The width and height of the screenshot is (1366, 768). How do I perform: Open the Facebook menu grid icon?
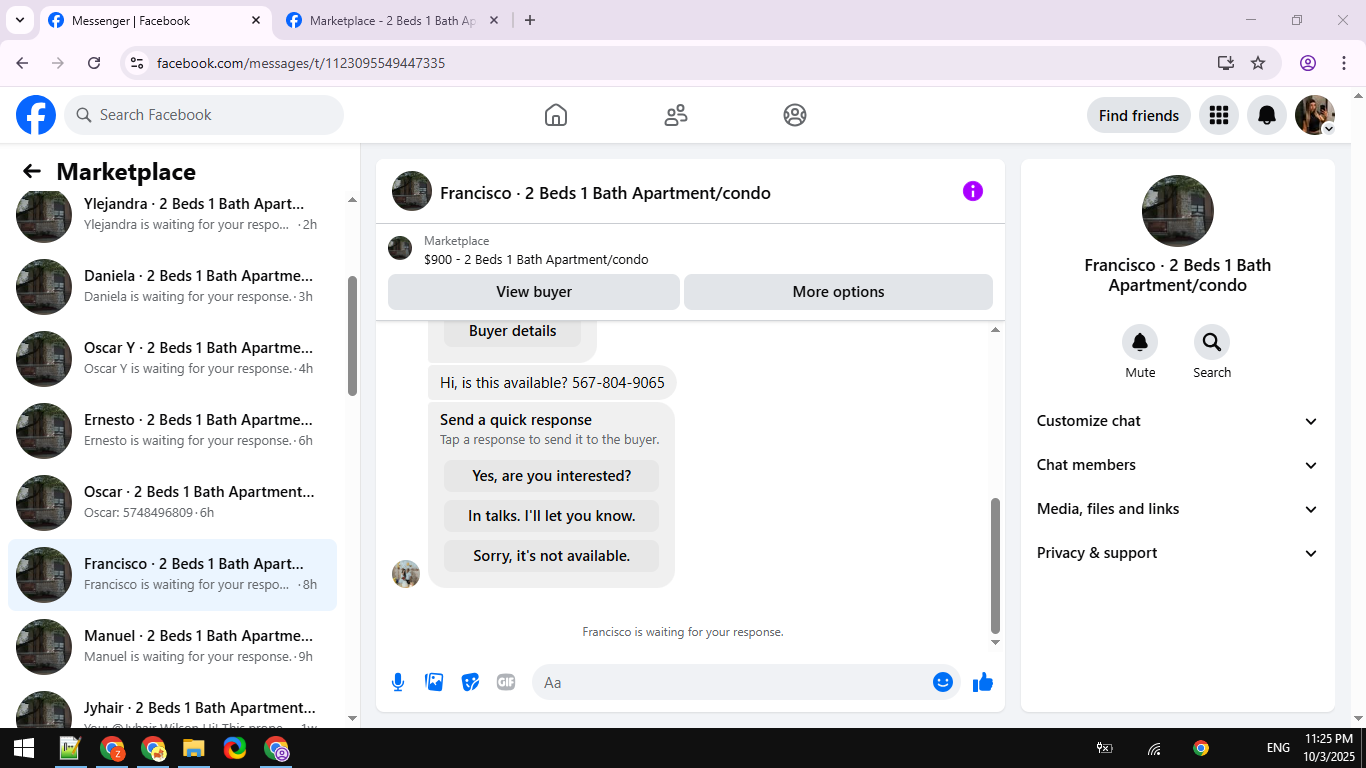1219,115
